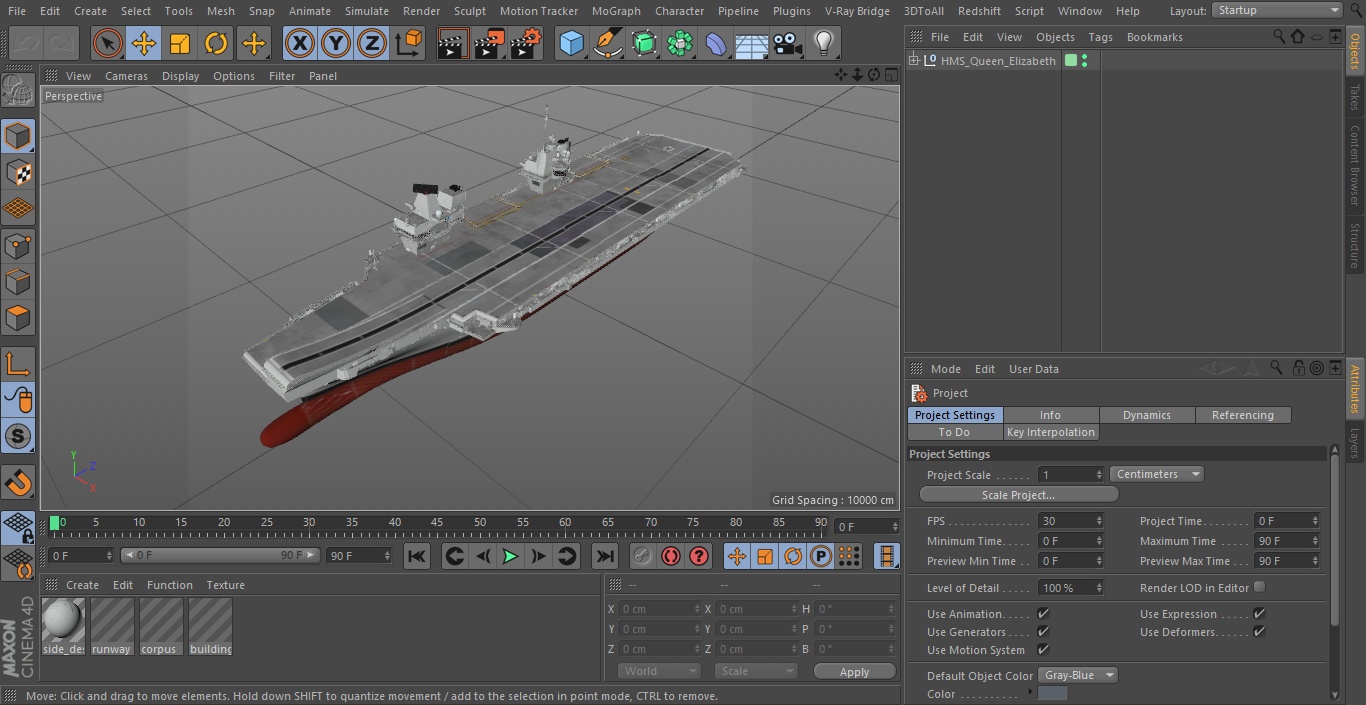Open the Layout Startup dropdown
Screen dimensions: 1366x705
tap(1277, 10)
